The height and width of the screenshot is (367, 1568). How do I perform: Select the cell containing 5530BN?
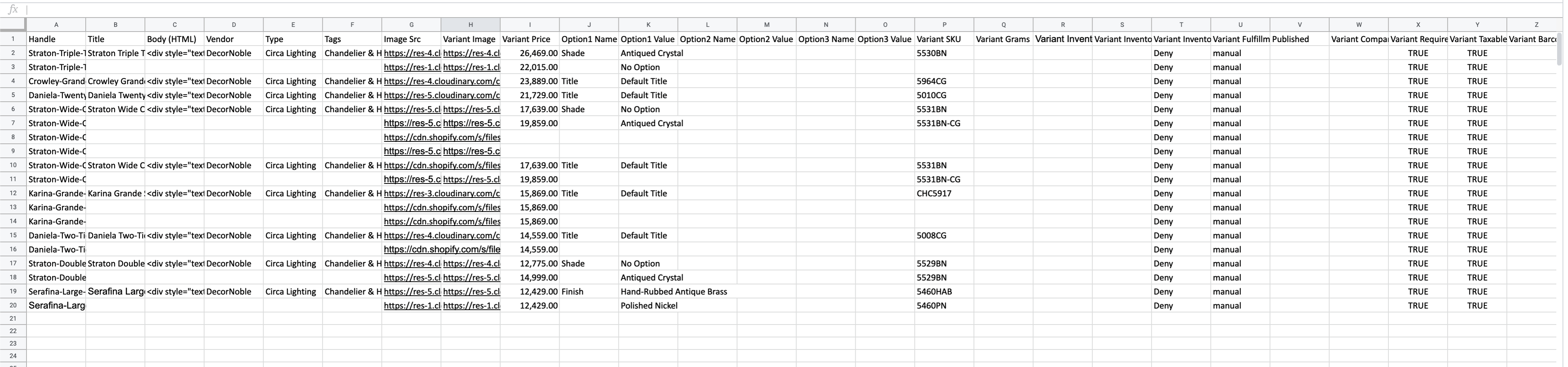coord(944,53)
